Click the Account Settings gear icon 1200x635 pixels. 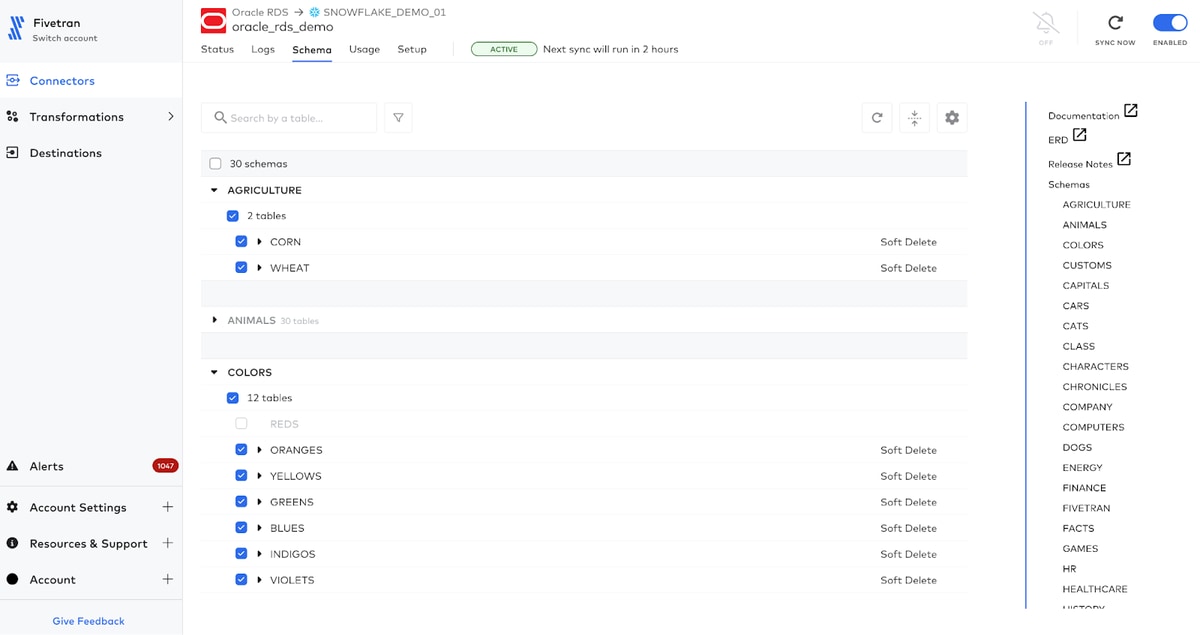(x=12, y=507)
